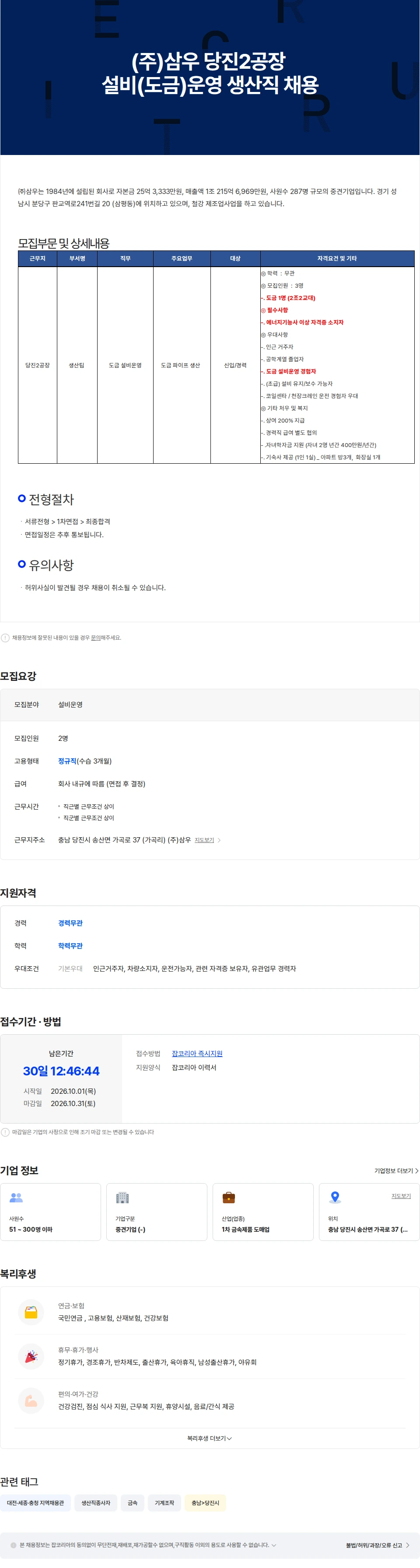Screen dimensions: 420x1568
Task: Click the 기업구분 중견기업 card
Action: [157, 1212]
